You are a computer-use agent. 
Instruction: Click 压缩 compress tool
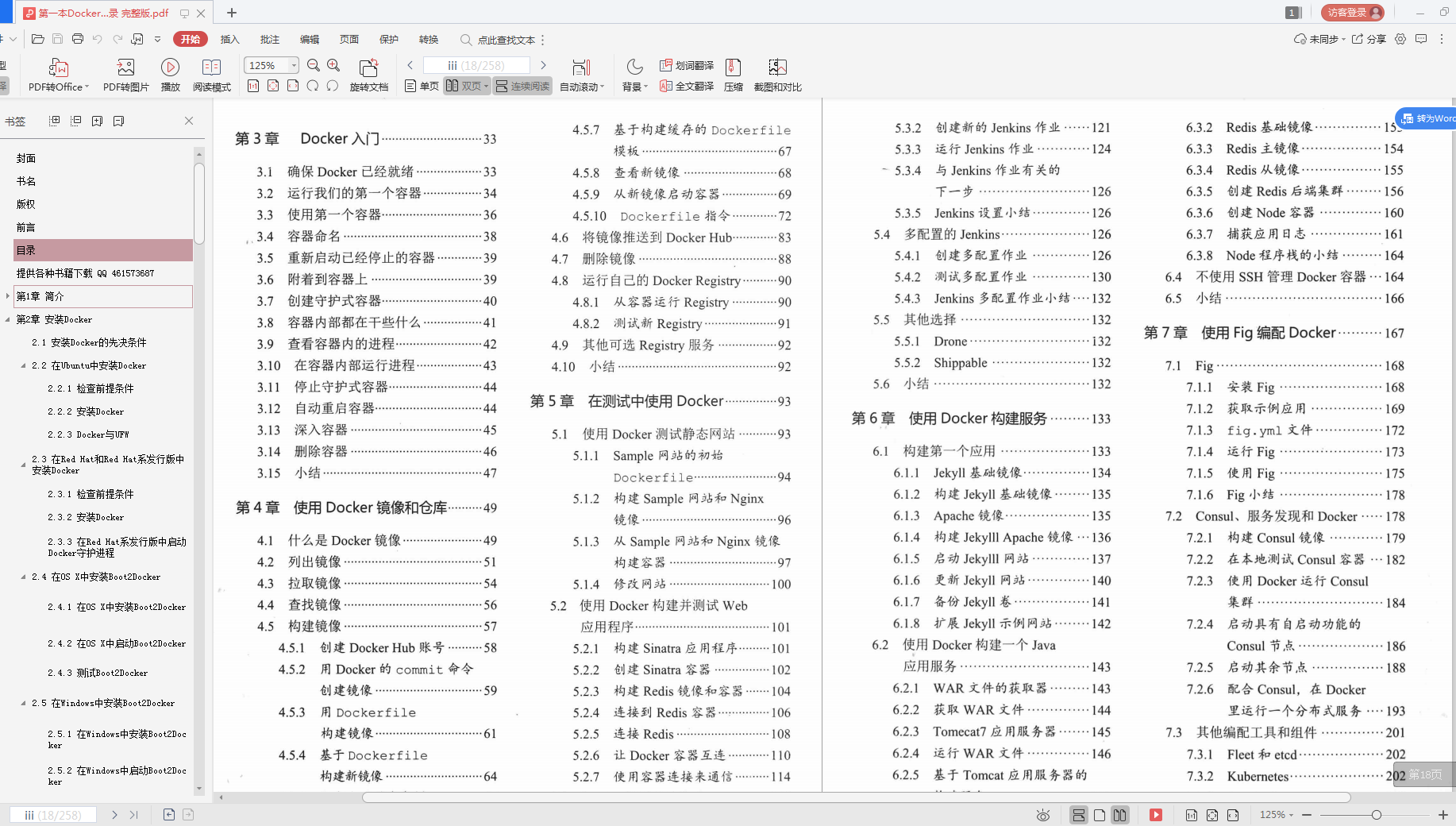(734, 75)
